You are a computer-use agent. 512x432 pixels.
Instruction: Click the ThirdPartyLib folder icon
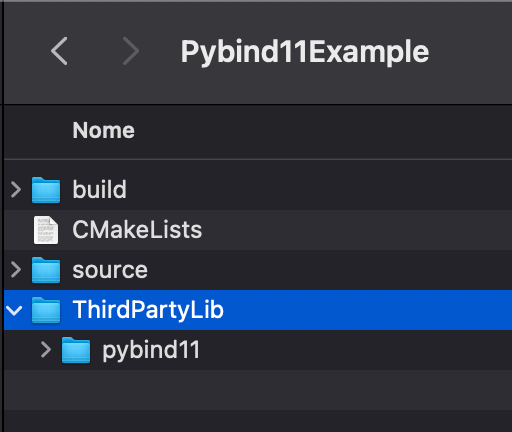[46, 310]
